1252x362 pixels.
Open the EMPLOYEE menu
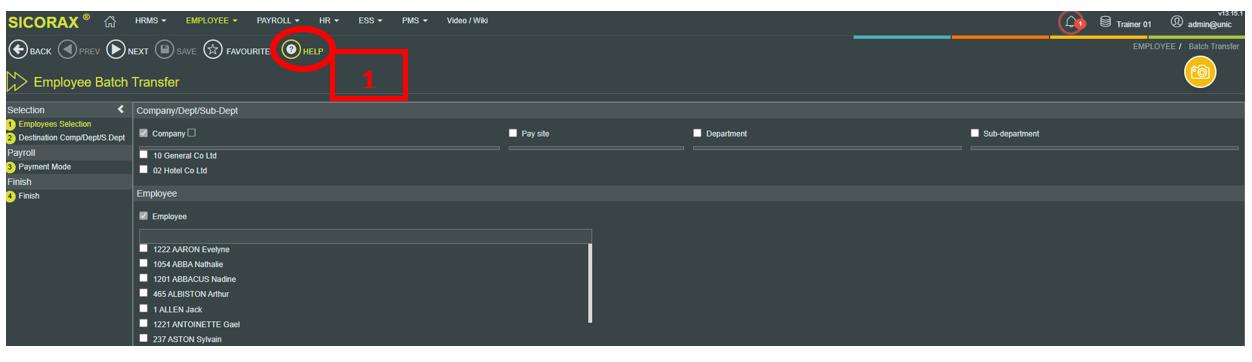(212, 20)
